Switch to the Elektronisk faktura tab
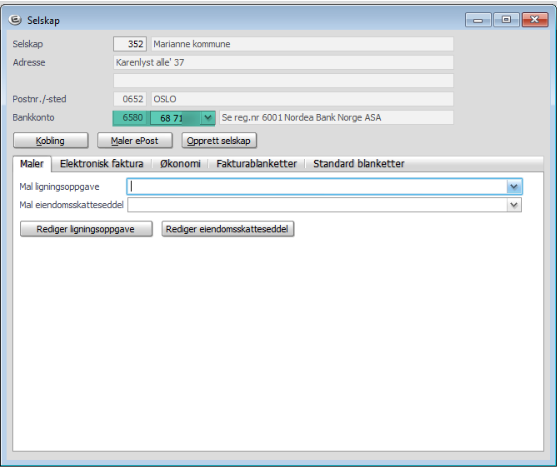 tap(102, 164)
